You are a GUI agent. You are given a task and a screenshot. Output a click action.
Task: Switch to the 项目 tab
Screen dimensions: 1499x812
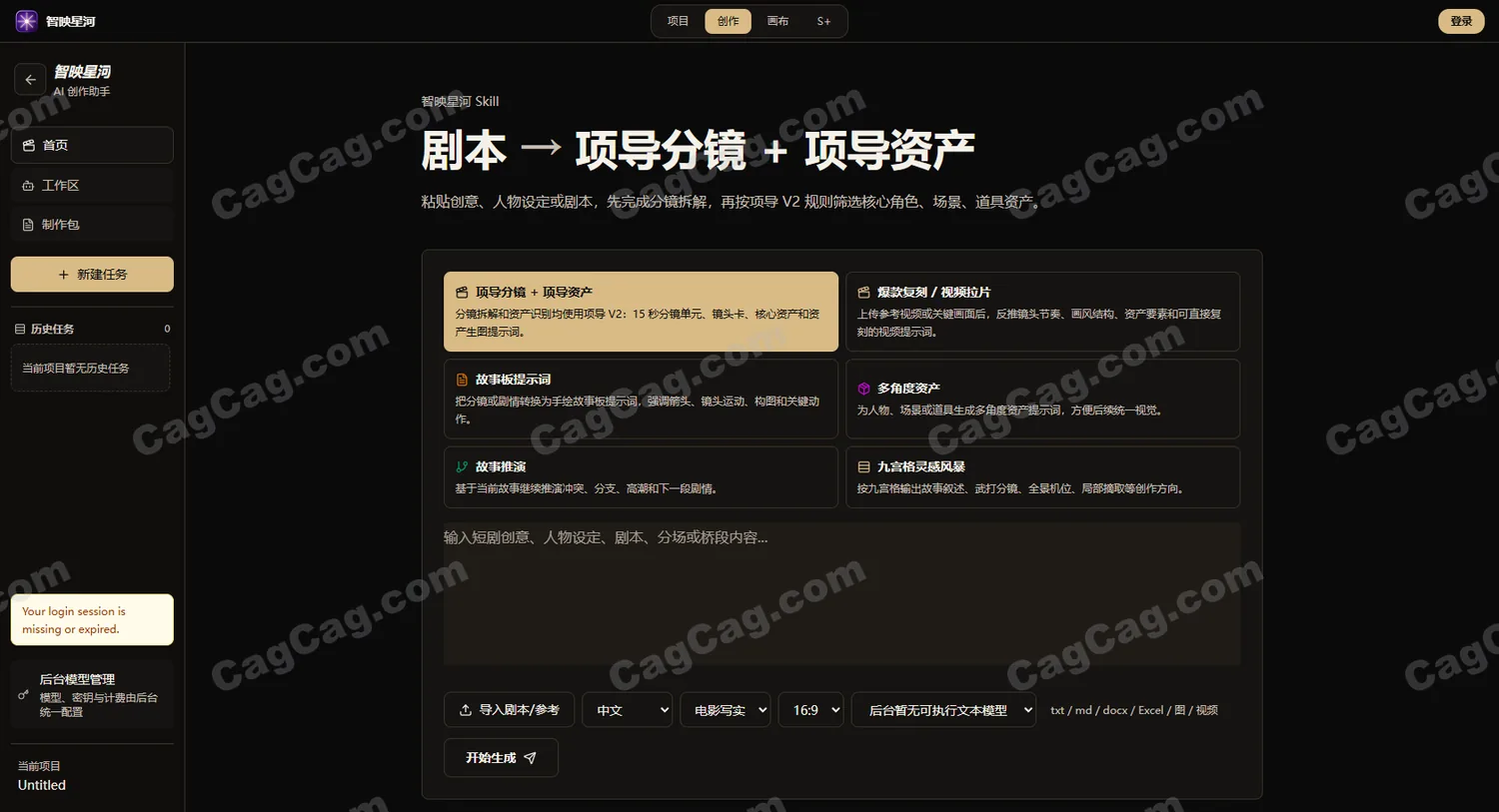coord(679,21)
